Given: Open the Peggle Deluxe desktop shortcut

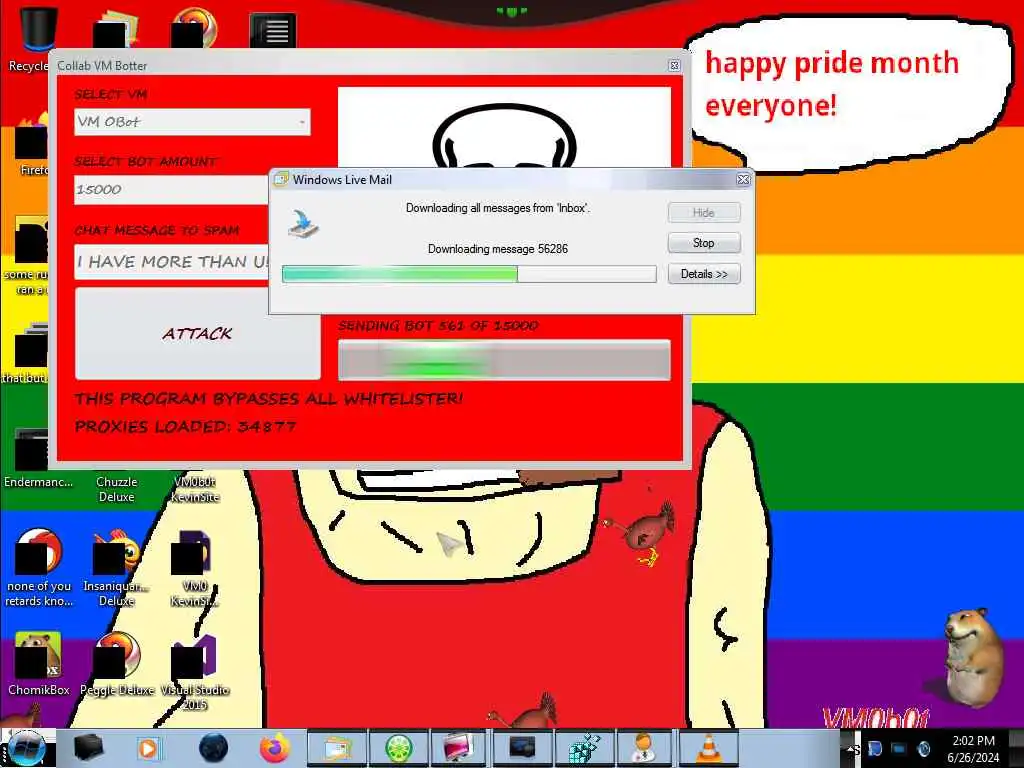Looking at the screenshot, I should (116, 664).
